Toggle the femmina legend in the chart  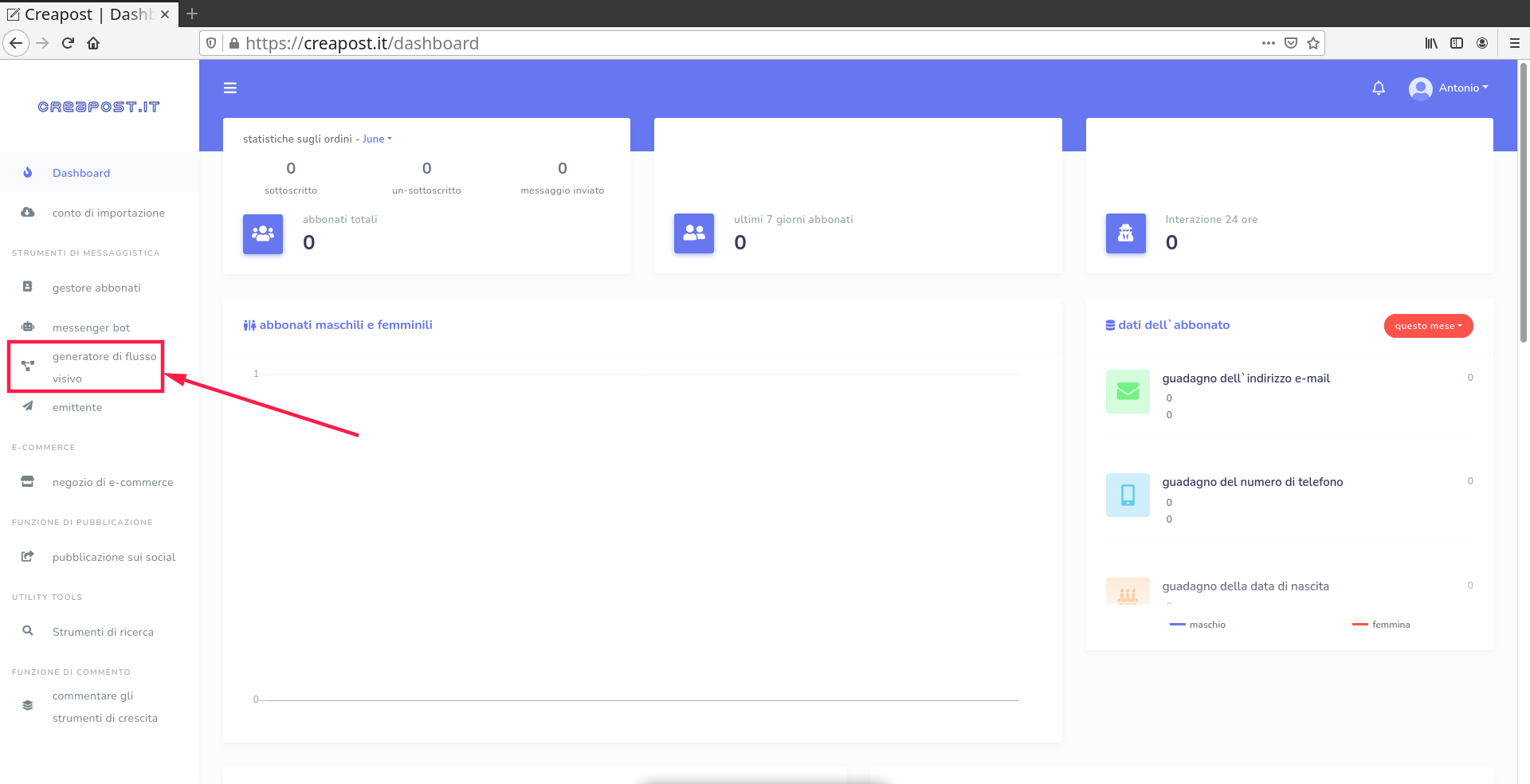pyautogui.click(x=1381, y=625)
